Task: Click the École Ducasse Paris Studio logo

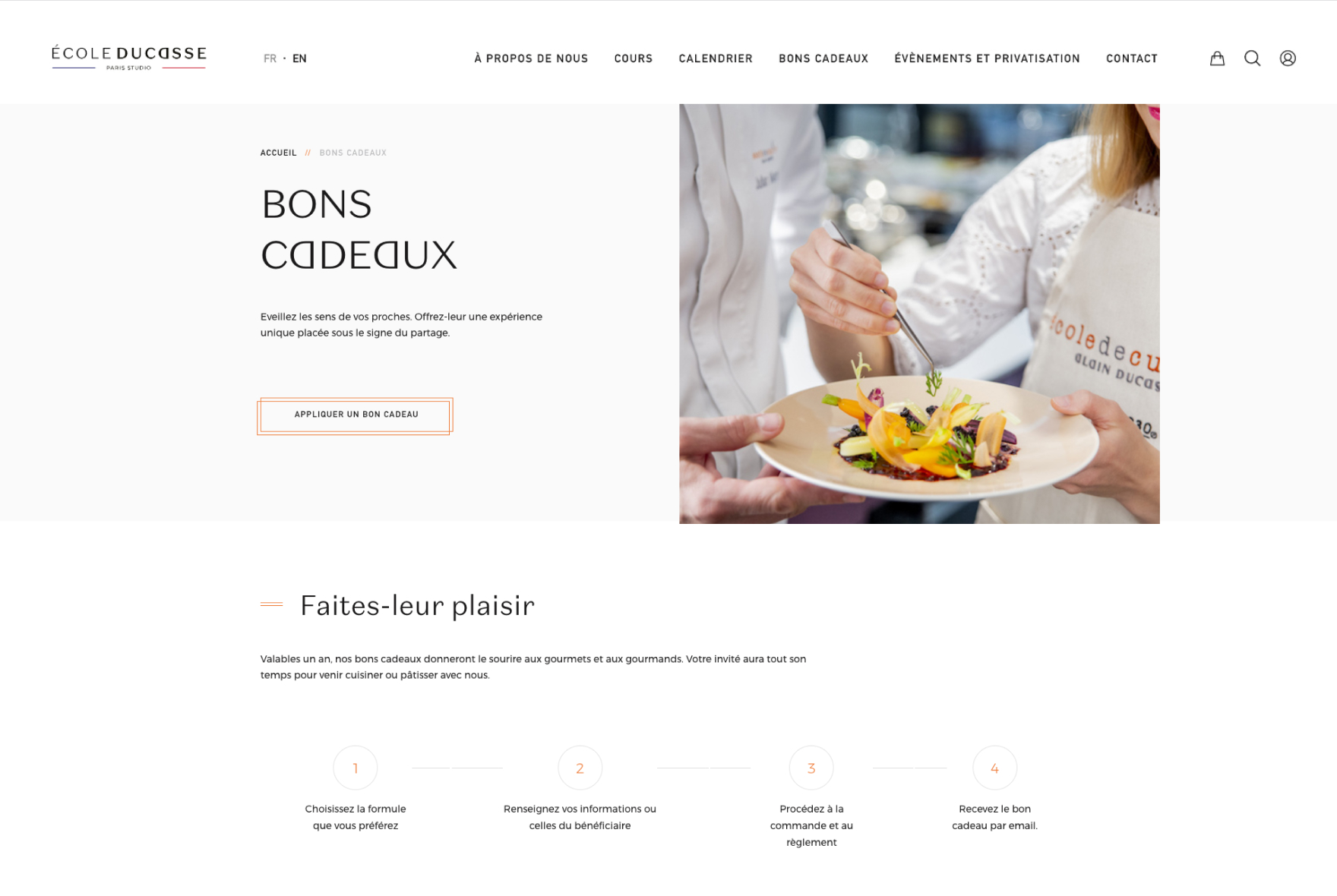Action: (129, 58)
